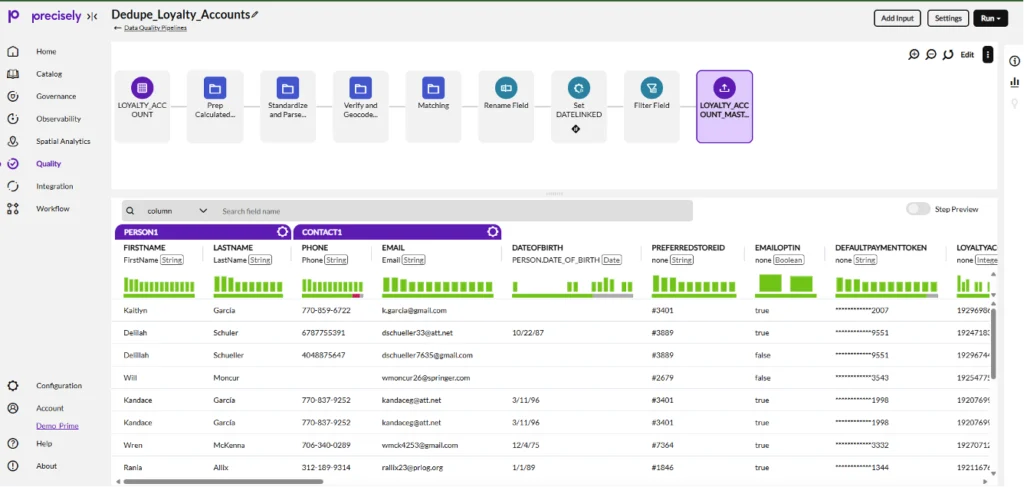Viewport: 1024px width, 487px height.
Task: Open the bar chart panel icon on the right
Action: [x=1014, y=82]
